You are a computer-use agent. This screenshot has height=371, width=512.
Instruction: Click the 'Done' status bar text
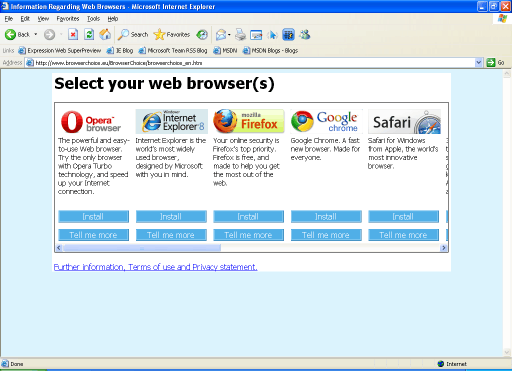(x=17, y=364)
